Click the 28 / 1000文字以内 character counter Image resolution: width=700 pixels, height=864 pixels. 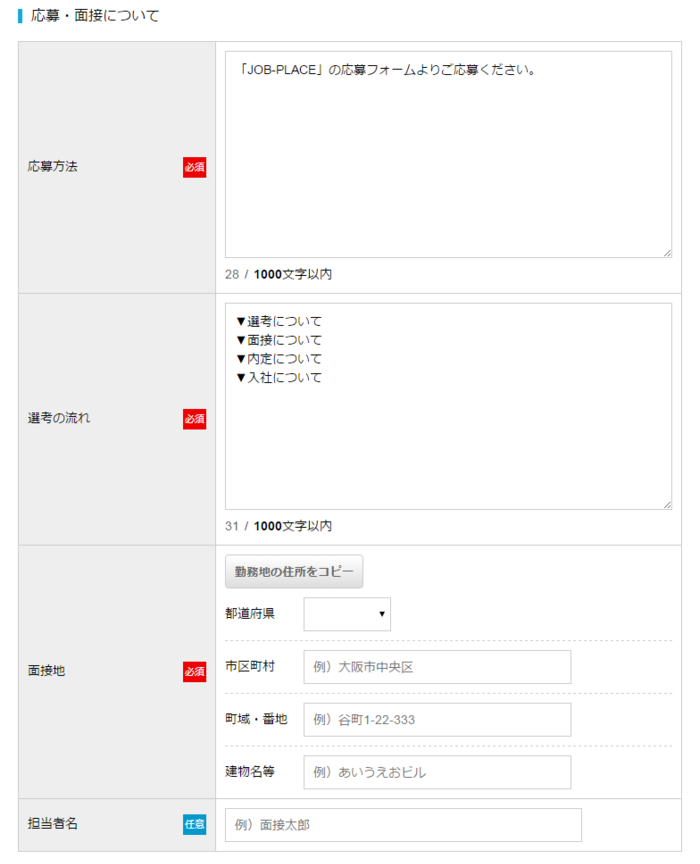tap(278, 274)
